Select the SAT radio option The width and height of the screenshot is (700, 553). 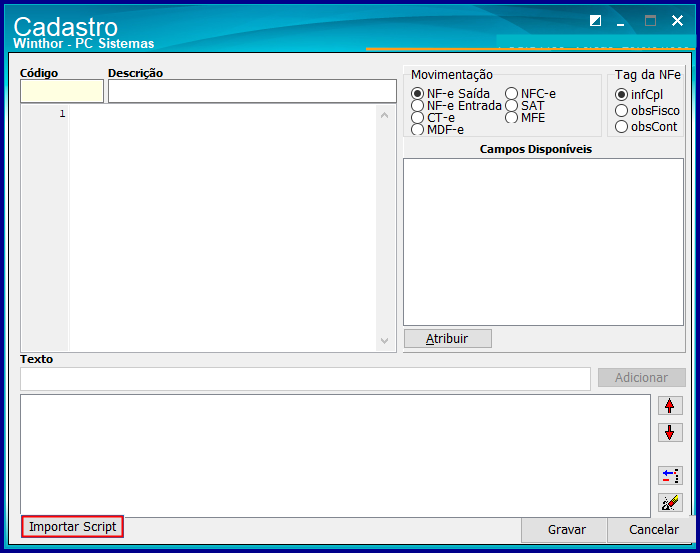(x=525, y=106)
